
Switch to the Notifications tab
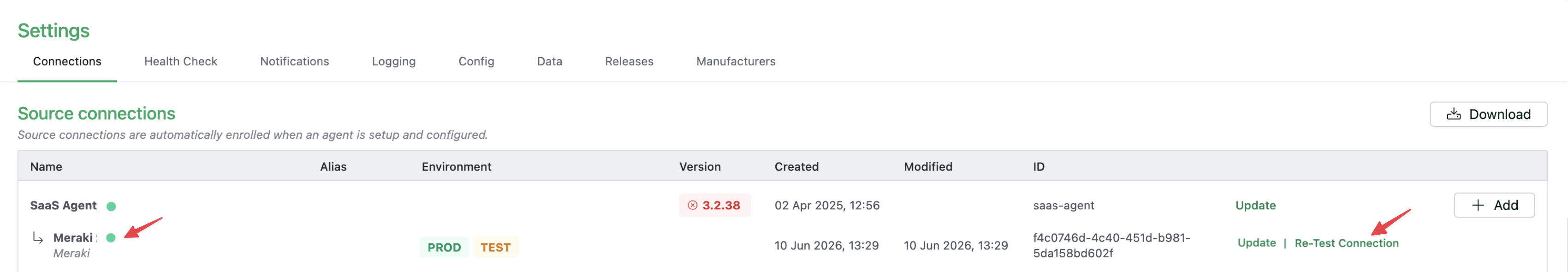[x=295, y=61]
